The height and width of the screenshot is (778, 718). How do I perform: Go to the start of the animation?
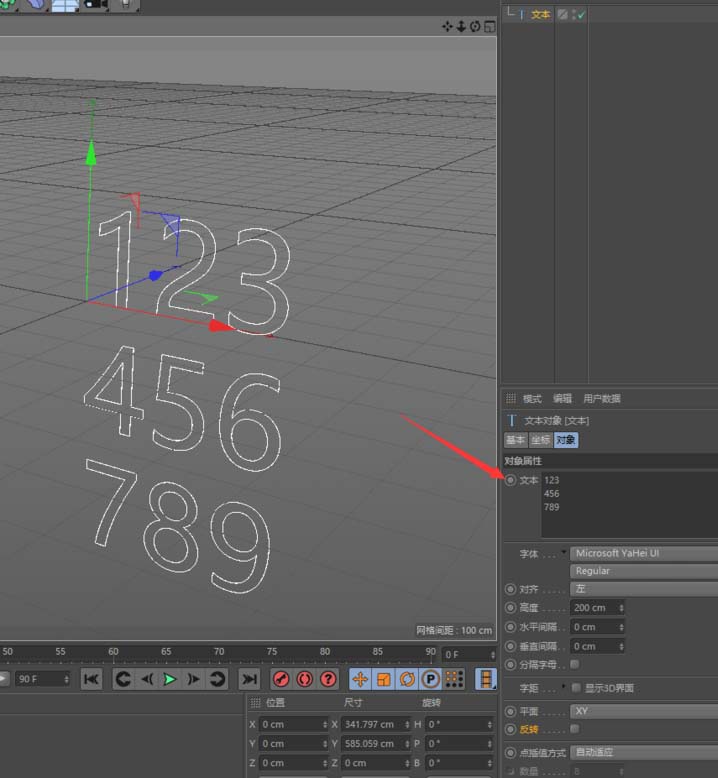tap(92, 679)
